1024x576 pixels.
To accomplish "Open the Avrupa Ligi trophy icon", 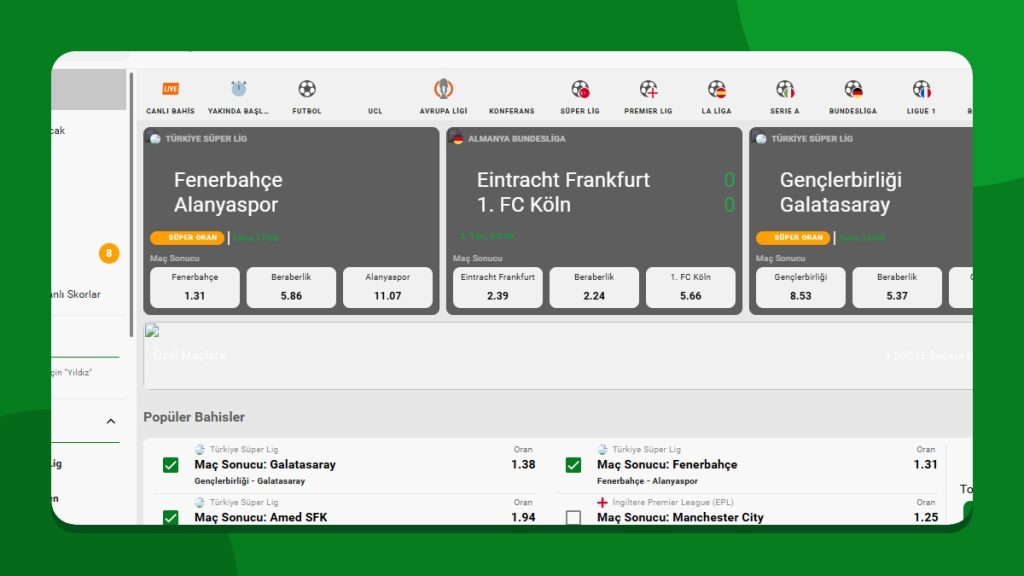I will click(x=443, y=89).
